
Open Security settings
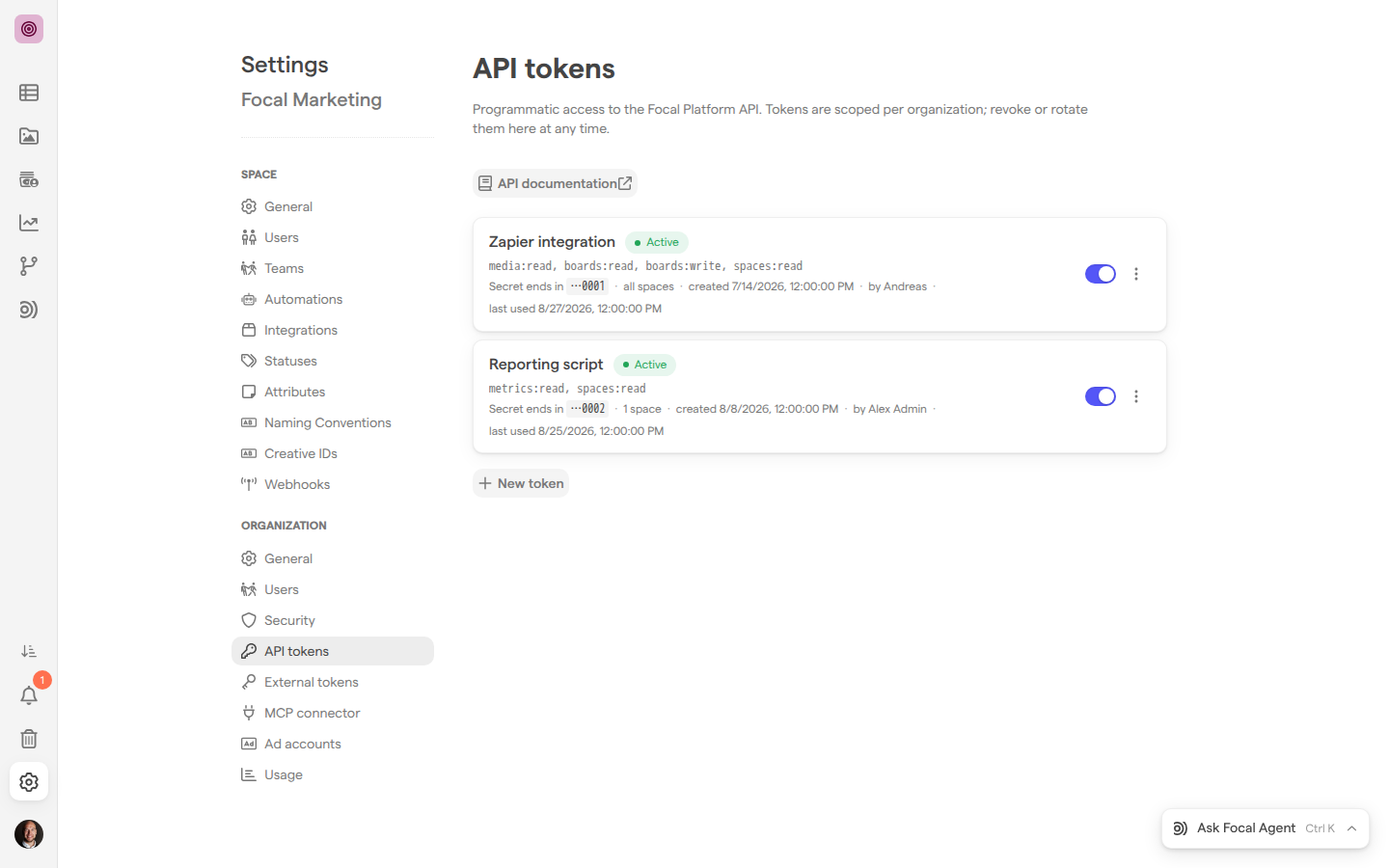tap(333, 620)
